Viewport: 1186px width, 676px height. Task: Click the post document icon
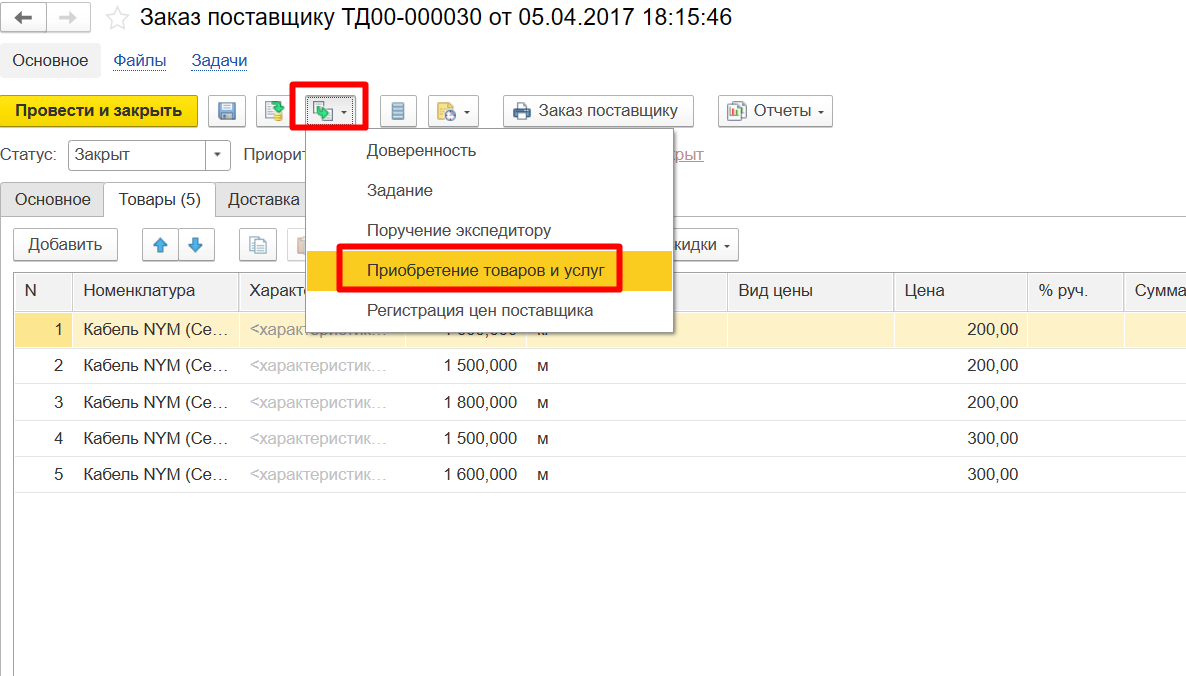point(272,111)
